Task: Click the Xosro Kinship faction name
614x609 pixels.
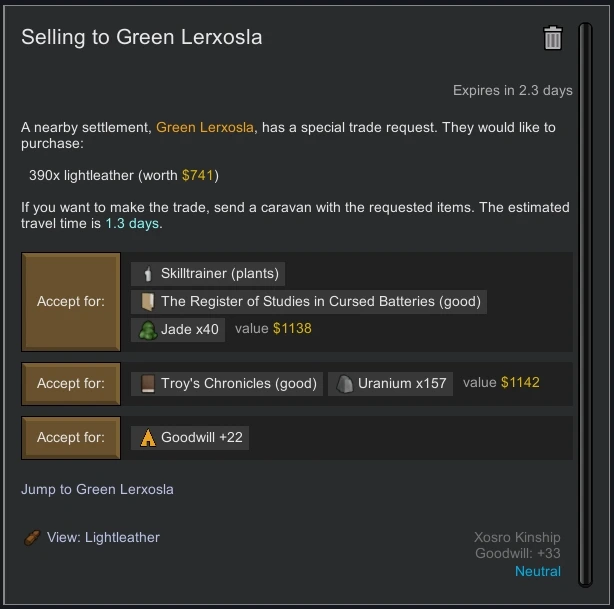Action: click(517, 537)
